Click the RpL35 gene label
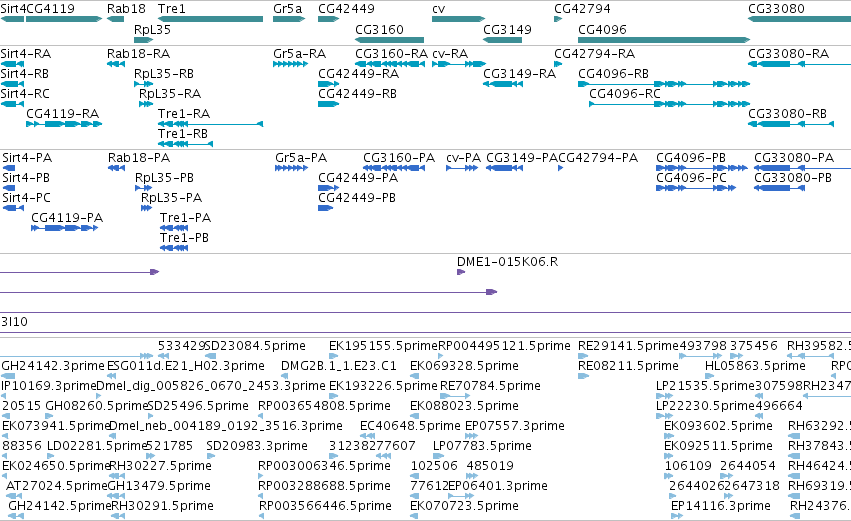851x521 pixels. tap(153, 30)
